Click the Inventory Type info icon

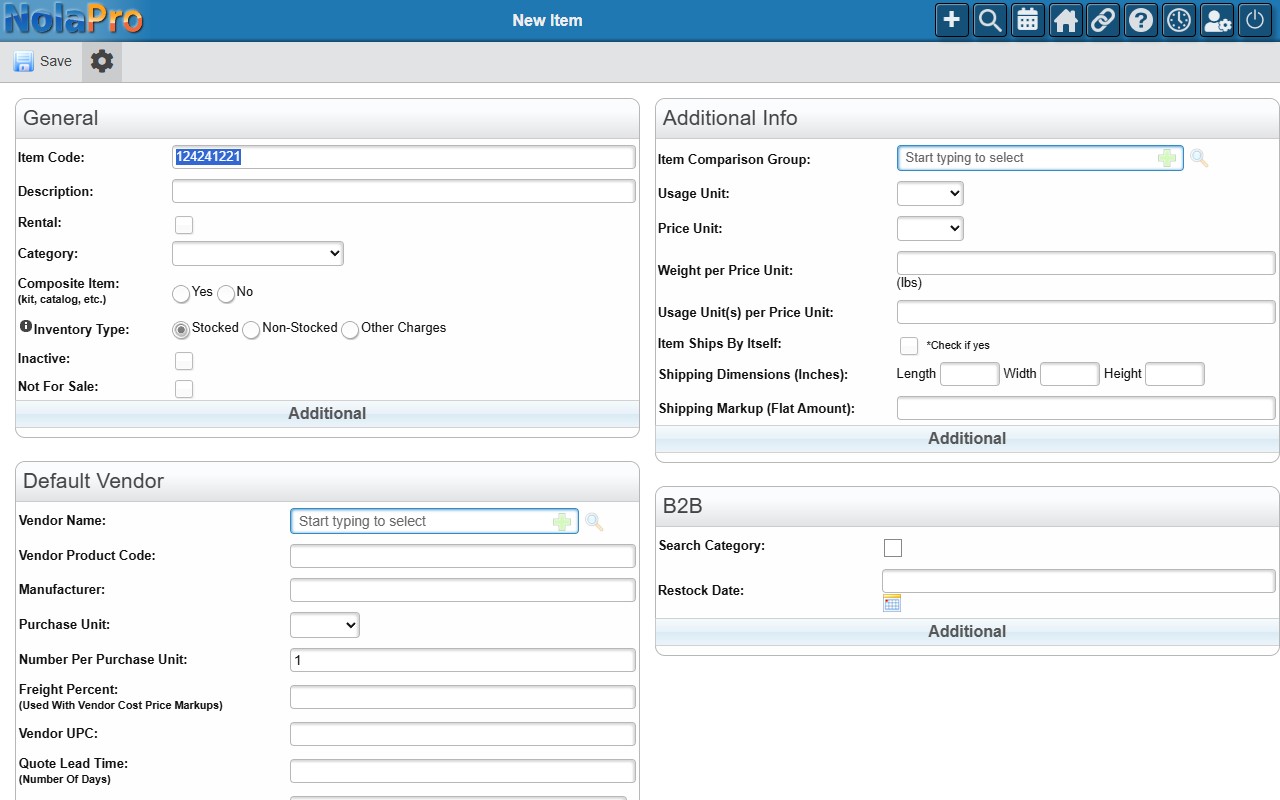[25, 326]
